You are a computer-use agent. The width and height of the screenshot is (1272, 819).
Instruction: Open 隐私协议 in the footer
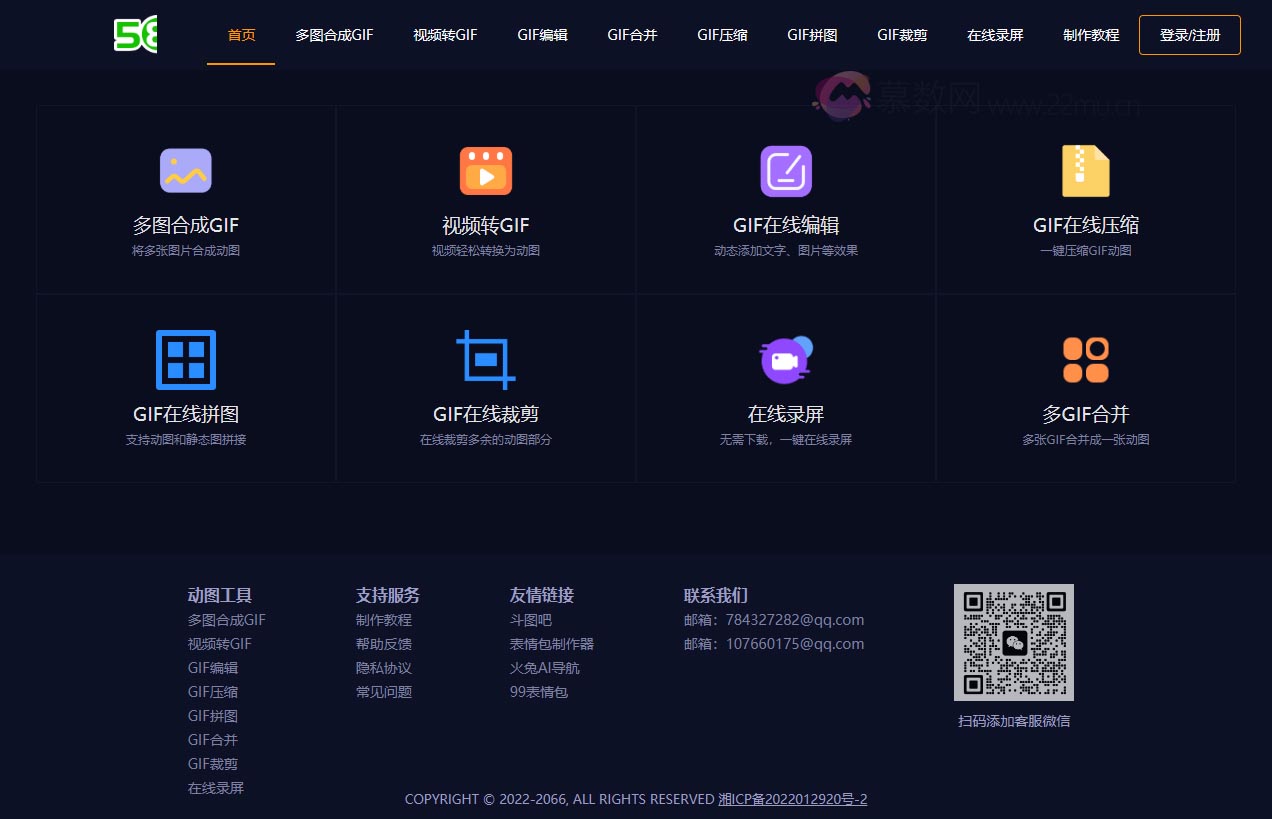pyautogui.click(x=384, y=668)
